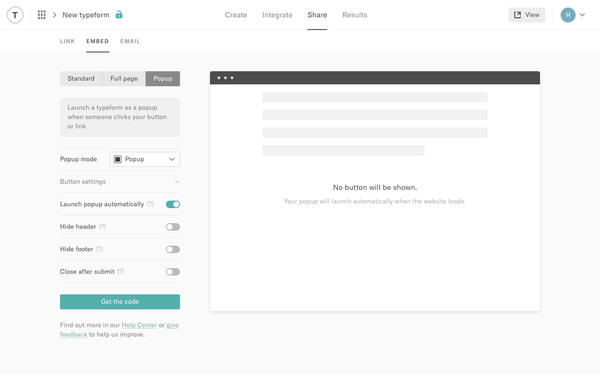This screenshot has width=600, height=375.
Task: Click the popup icon in Popup mode field
Action: click(118, 159)
